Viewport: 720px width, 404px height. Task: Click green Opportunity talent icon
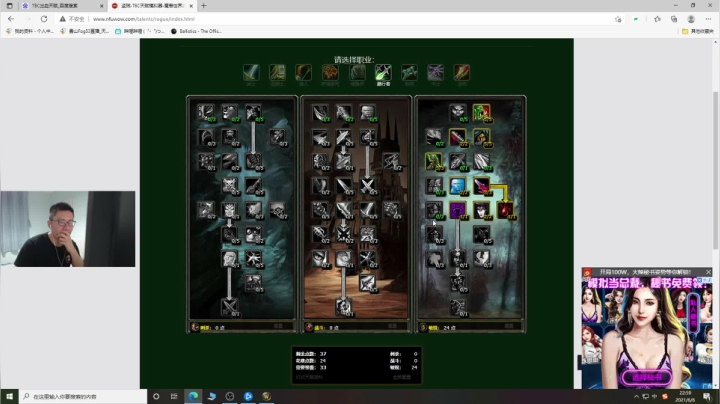click(x=481, y=112)
